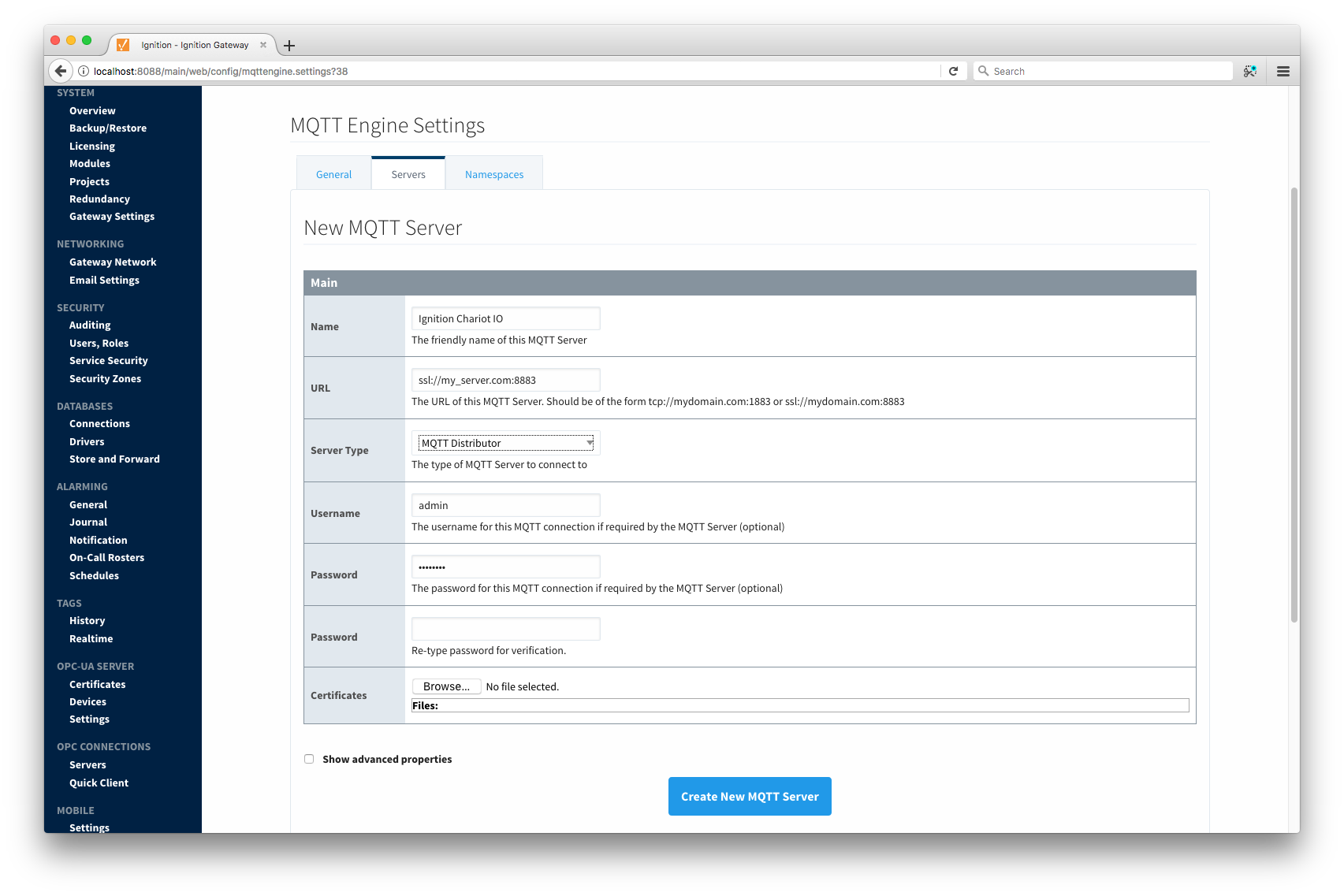Click the Create New MQTT Server button
The image size is (1344, 896).
tap(749, 796)
